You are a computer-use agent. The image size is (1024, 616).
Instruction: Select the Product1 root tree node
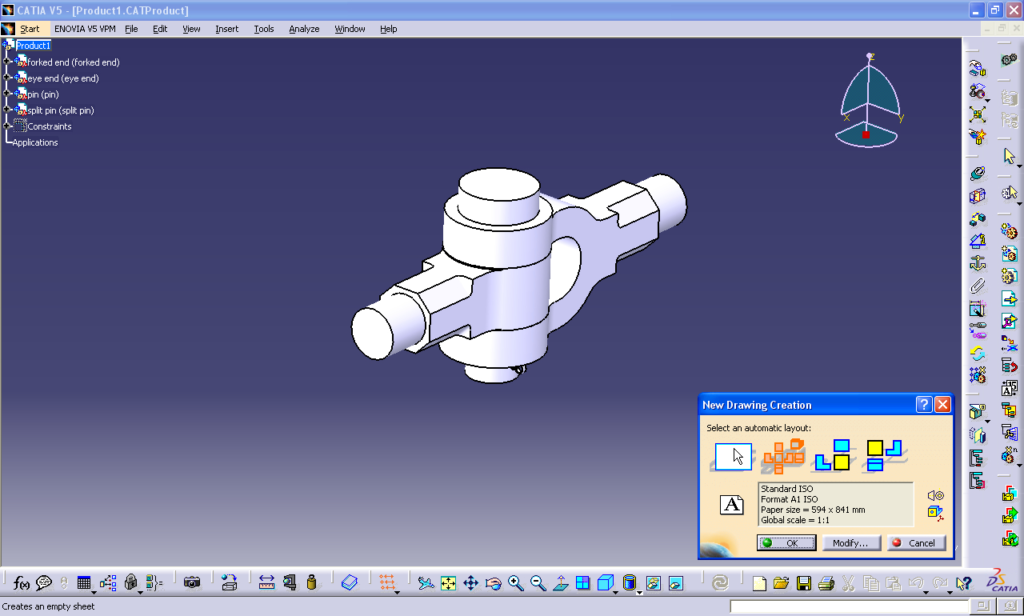click(33, 46)
